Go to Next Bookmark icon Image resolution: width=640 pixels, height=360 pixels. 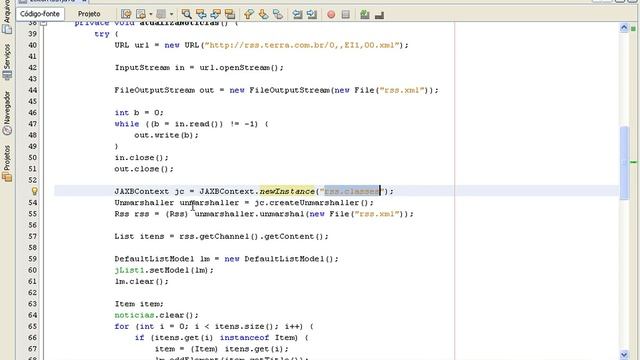[263, 14]
